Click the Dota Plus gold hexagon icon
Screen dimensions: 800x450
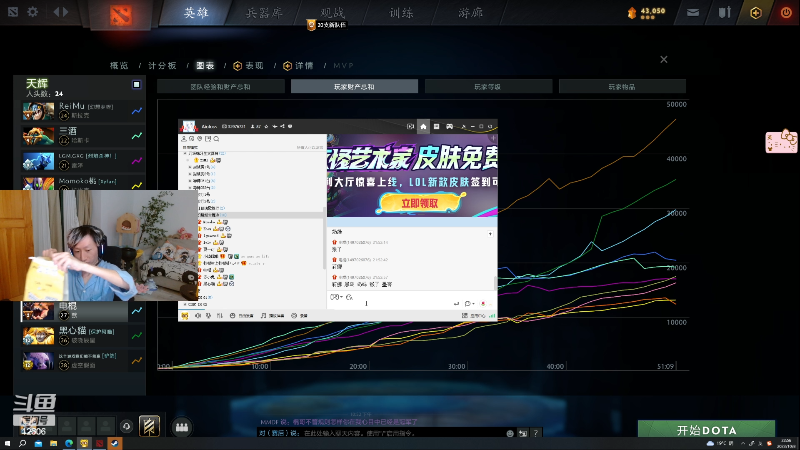(x=756, y=13)
